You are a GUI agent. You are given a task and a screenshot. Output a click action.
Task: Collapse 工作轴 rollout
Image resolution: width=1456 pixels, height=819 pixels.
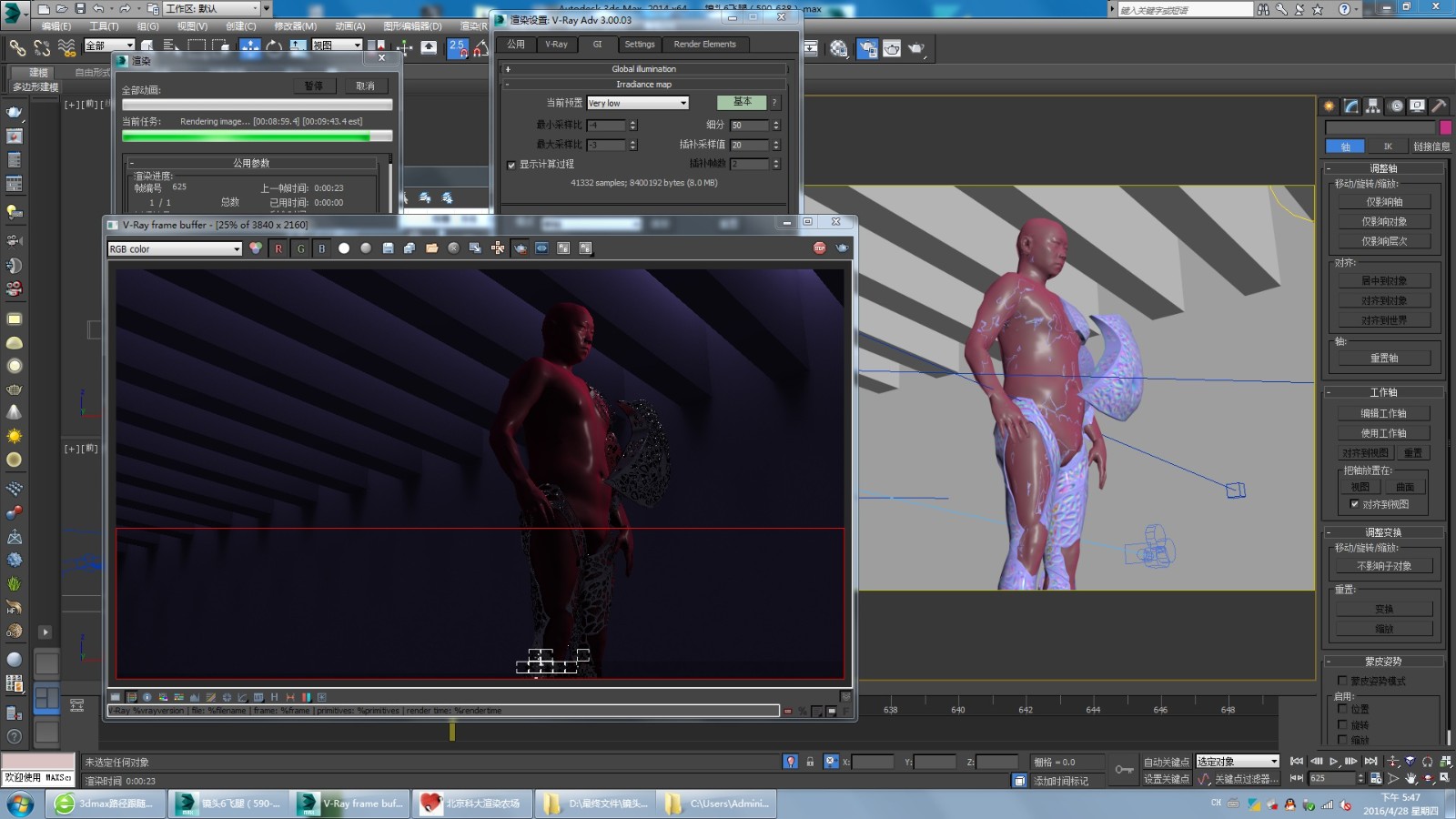coord(1383,392)
